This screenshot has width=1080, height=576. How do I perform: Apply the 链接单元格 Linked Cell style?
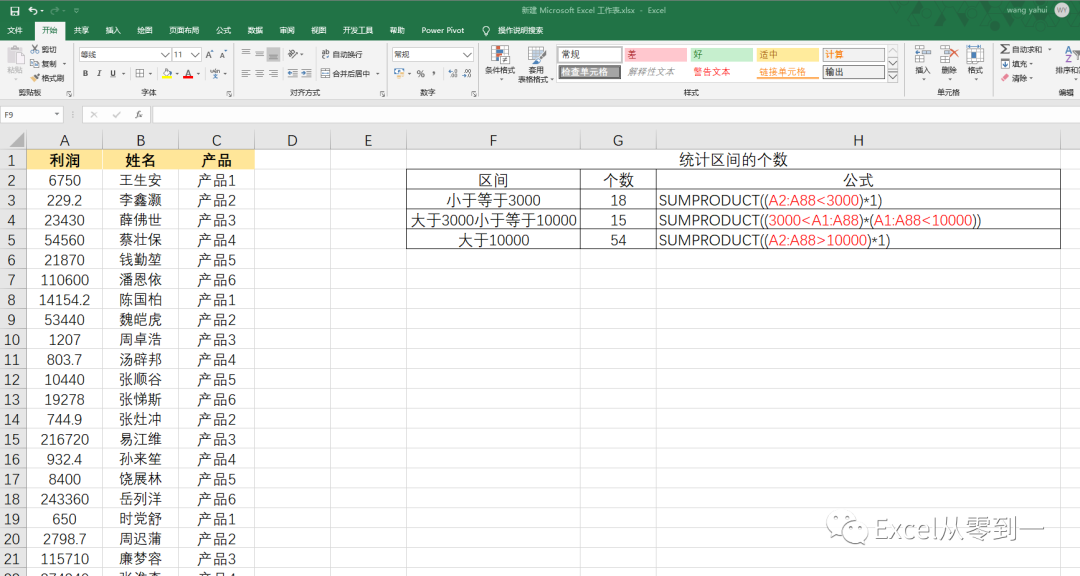point(787,72)
